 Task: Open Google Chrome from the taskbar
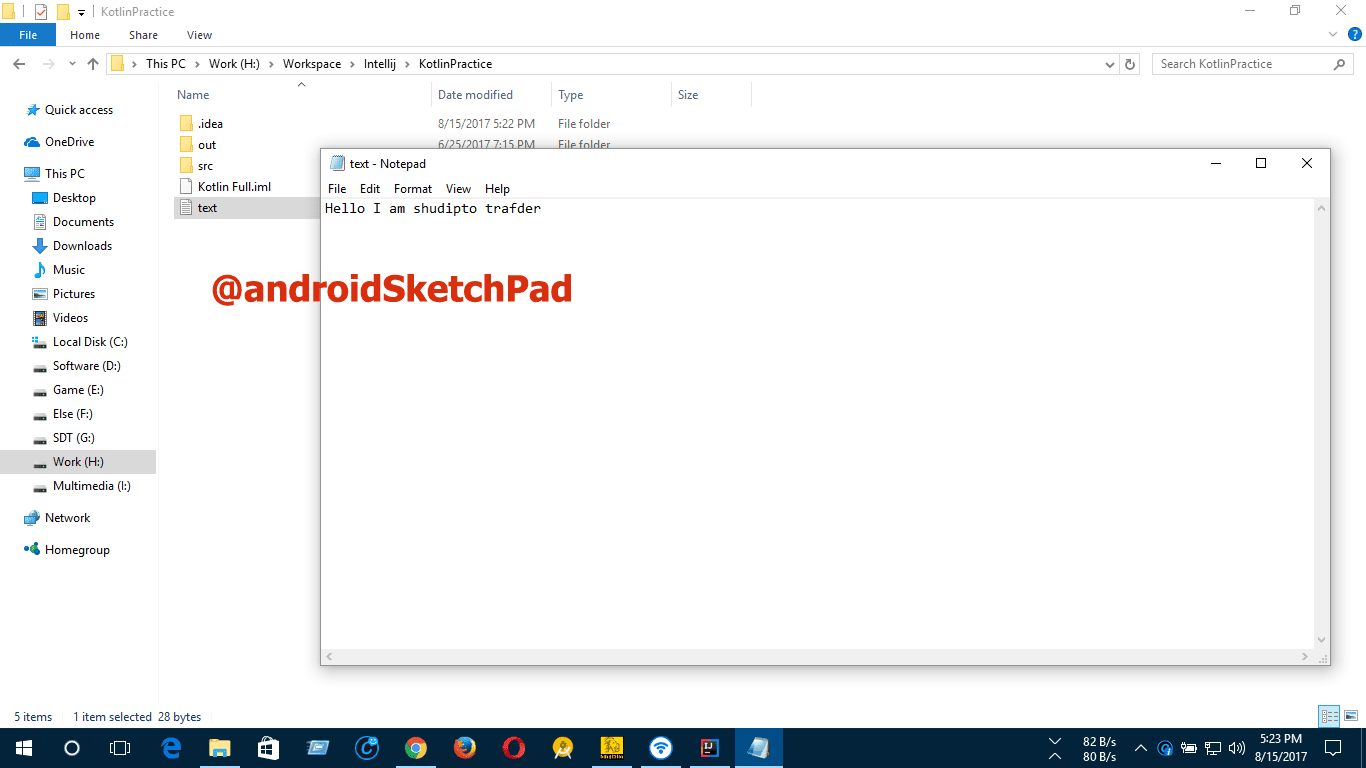tap(416, 747)
